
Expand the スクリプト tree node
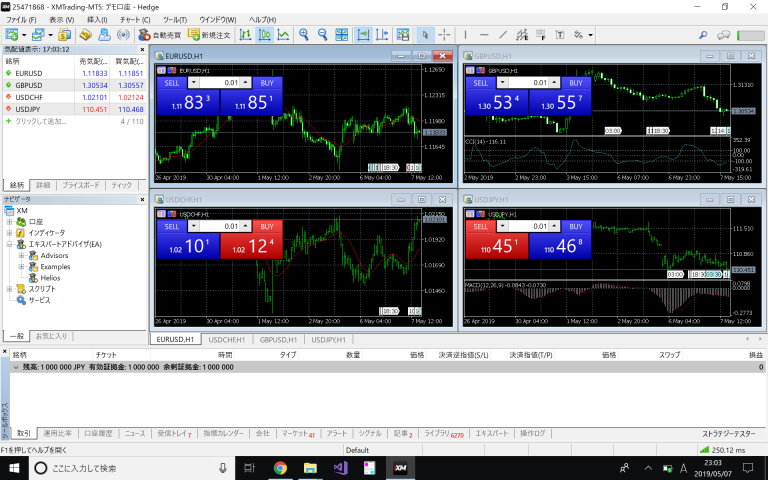click(x=9, y=288)
